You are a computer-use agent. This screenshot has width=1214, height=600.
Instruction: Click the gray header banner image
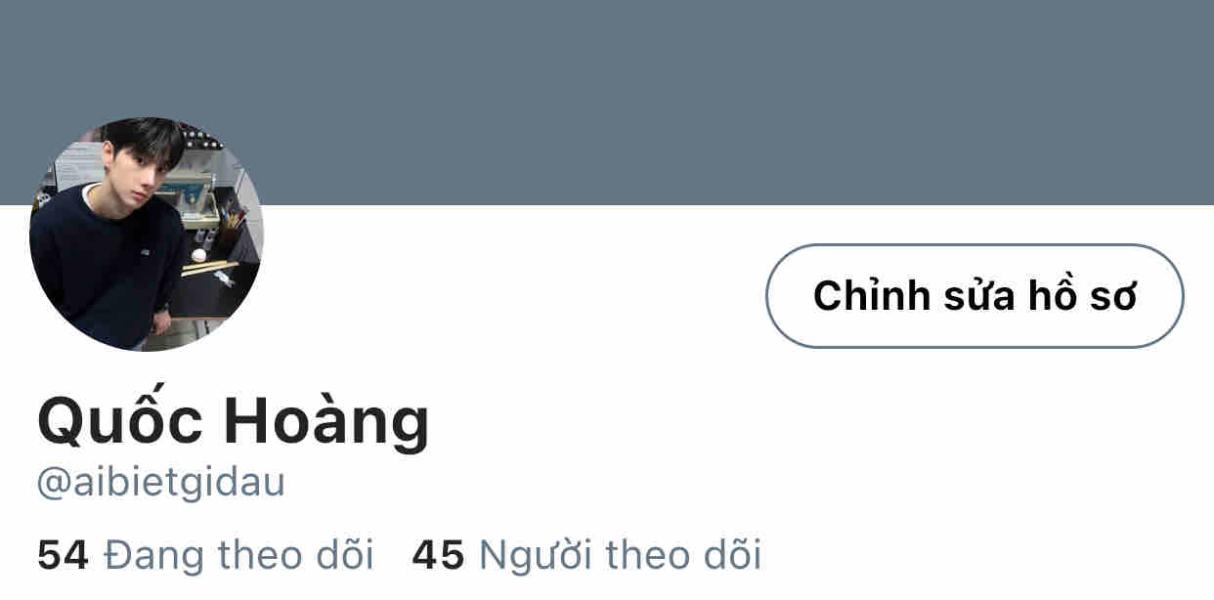(x=607, y=102)
